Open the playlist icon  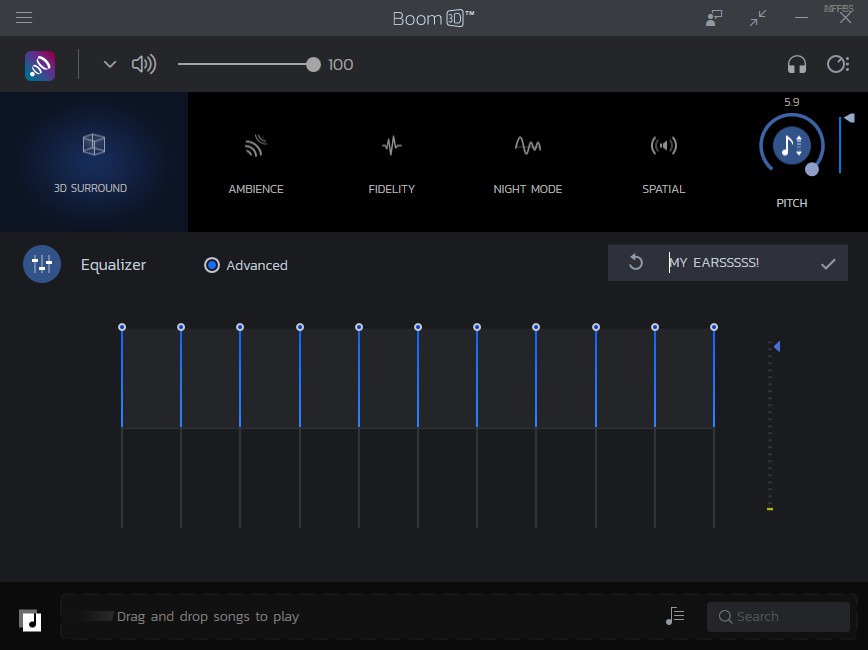675,617
